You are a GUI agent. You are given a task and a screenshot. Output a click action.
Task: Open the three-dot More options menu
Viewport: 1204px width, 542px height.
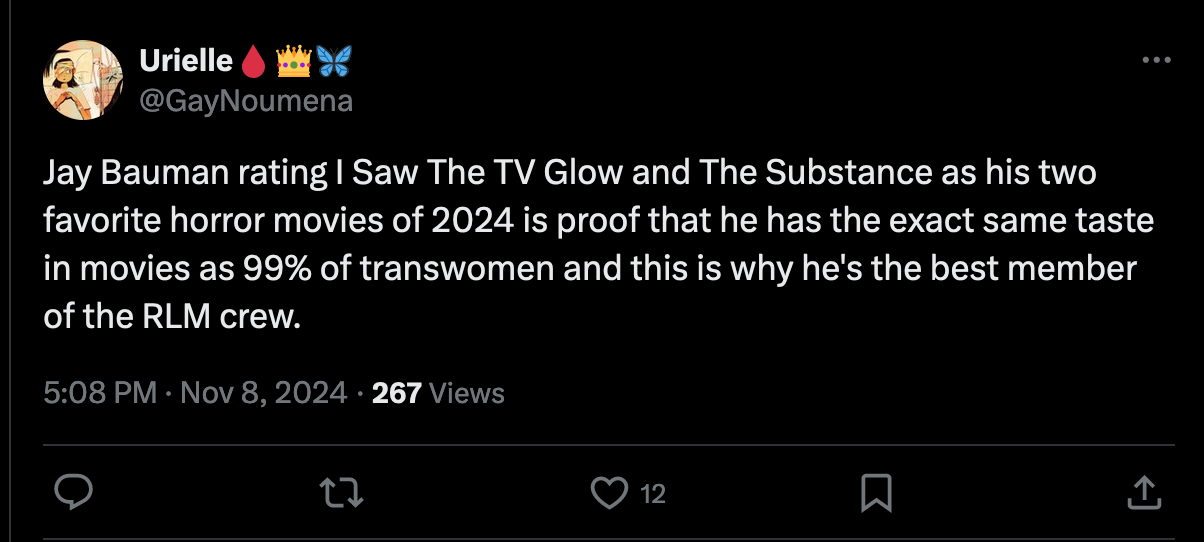coord(1155,61)
